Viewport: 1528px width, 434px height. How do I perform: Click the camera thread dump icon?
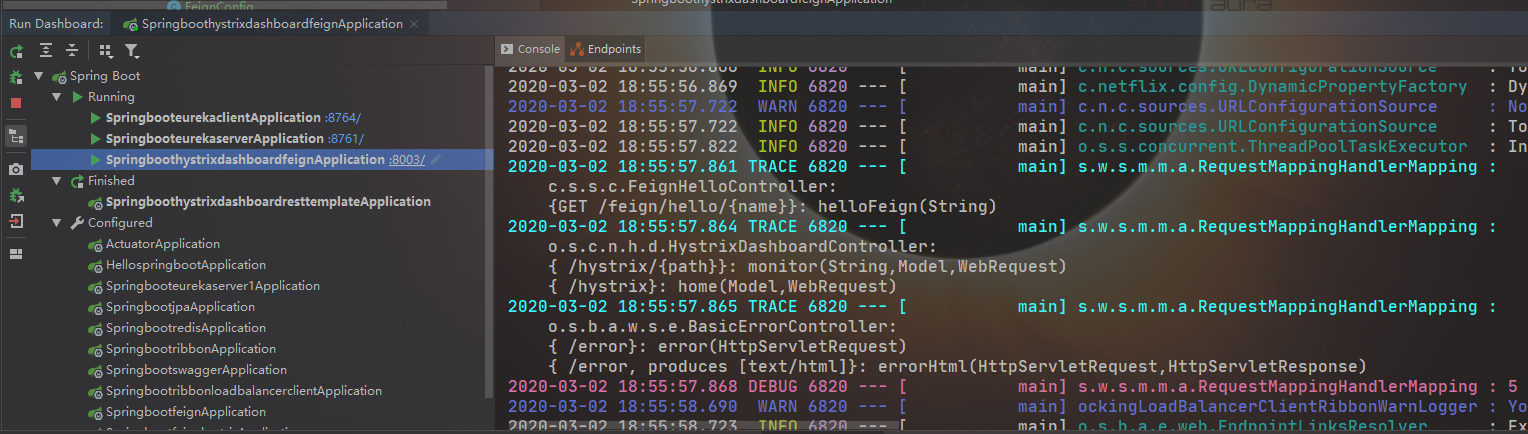pos(16,170)
